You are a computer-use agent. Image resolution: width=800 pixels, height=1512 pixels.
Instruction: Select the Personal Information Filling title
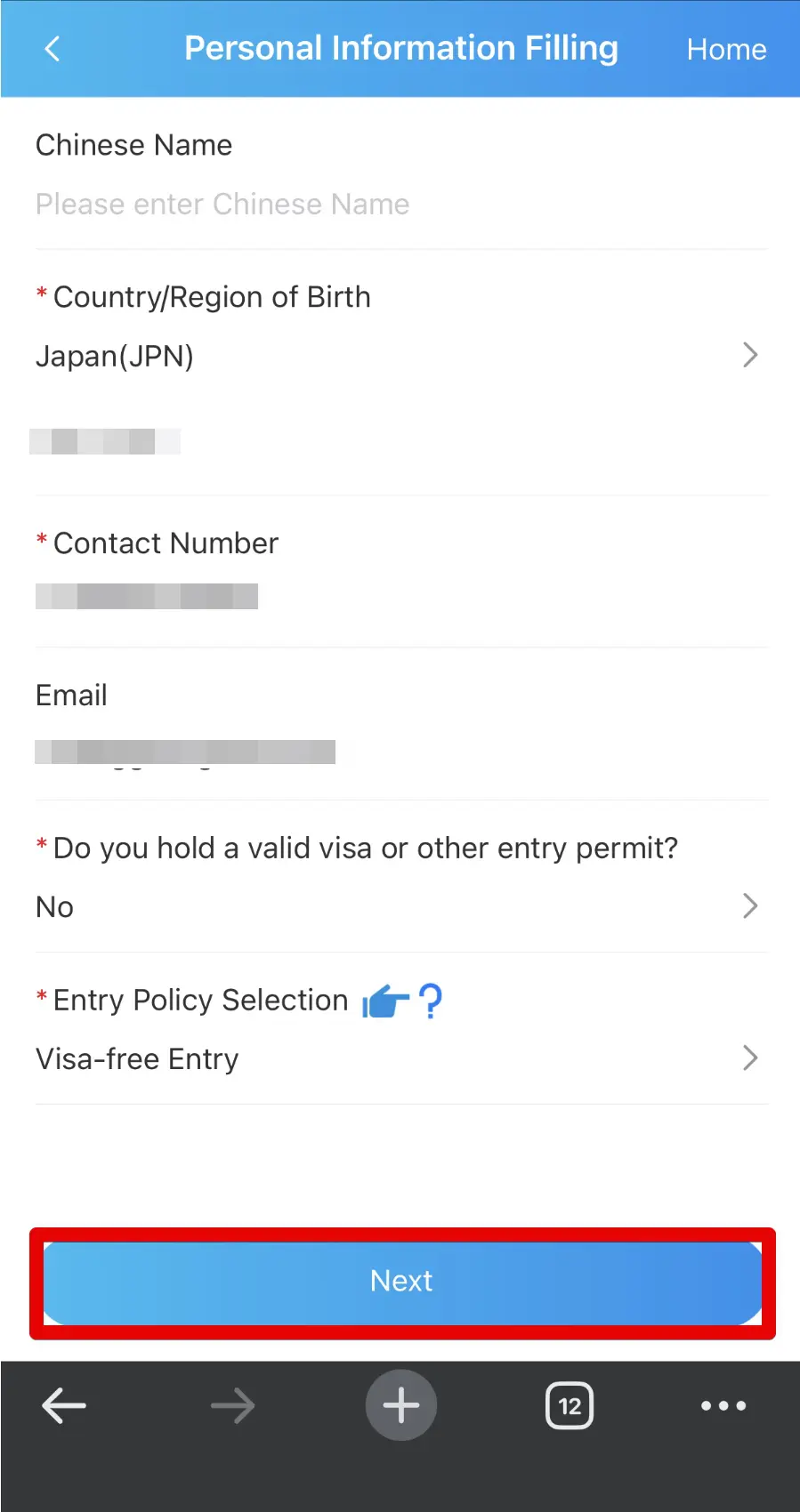point(401,49)
